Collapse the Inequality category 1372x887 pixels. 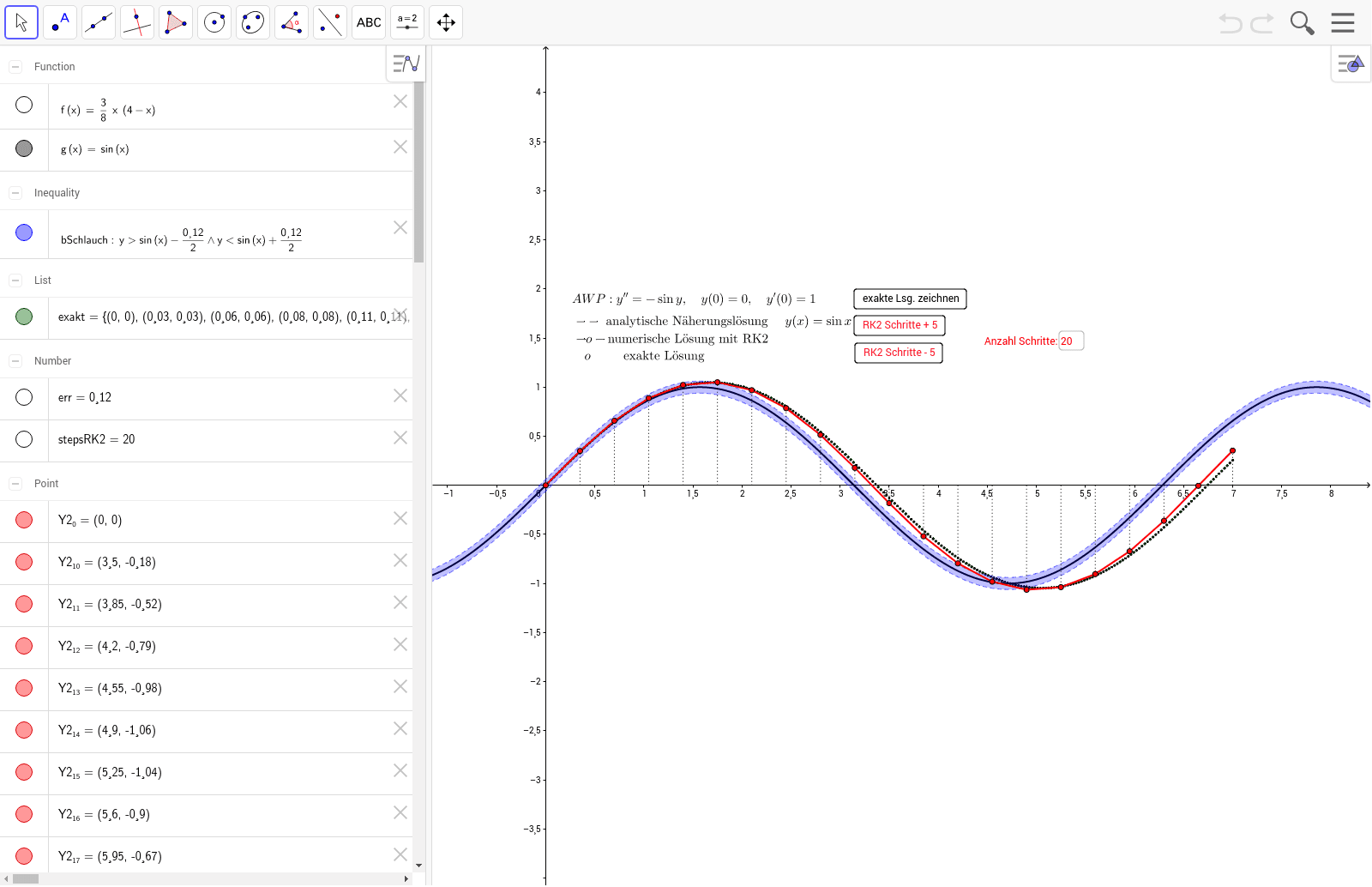pyautogui.click(x=15, y=193)
